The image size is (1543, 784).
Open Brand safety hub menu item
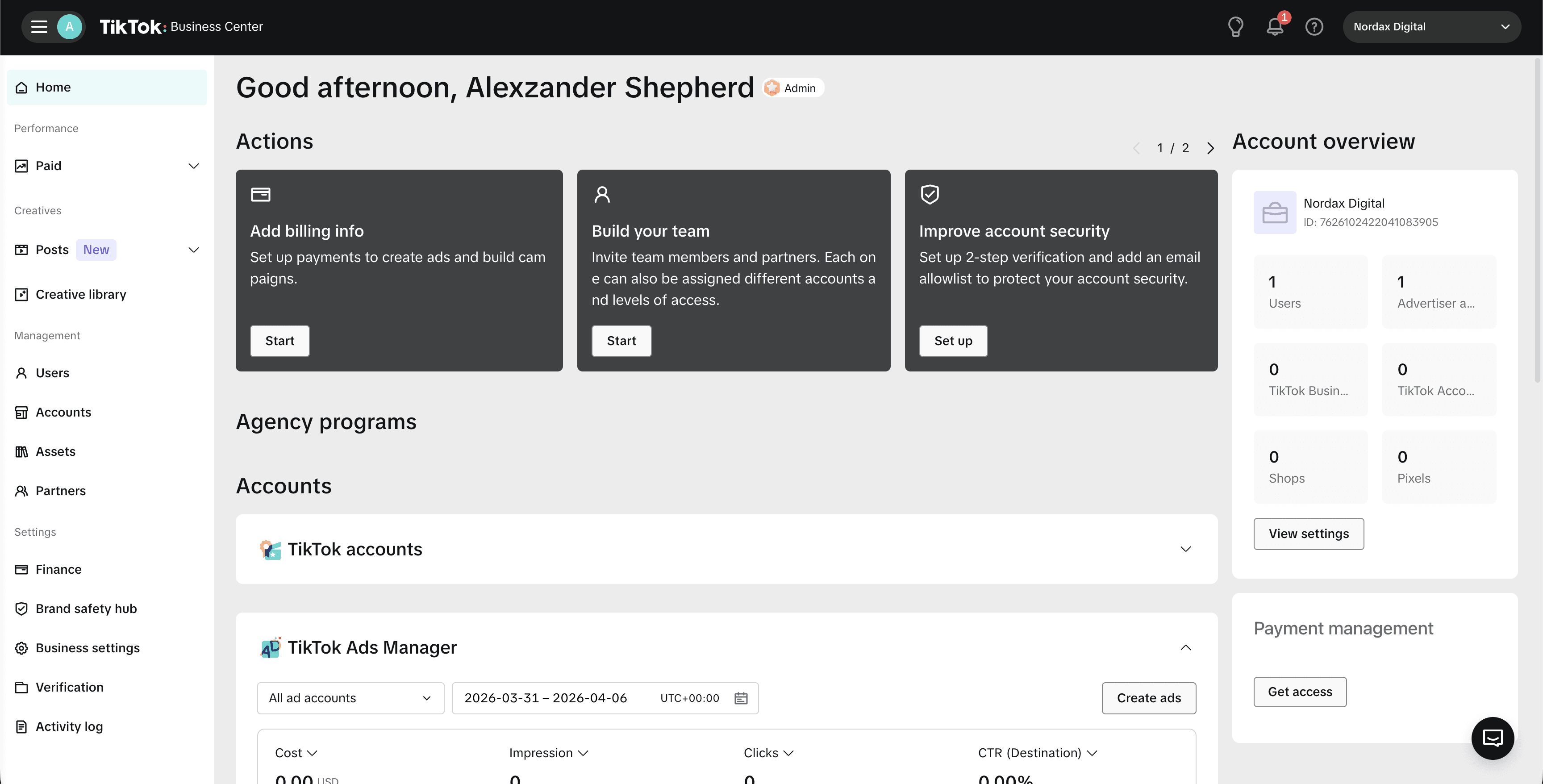86,609
